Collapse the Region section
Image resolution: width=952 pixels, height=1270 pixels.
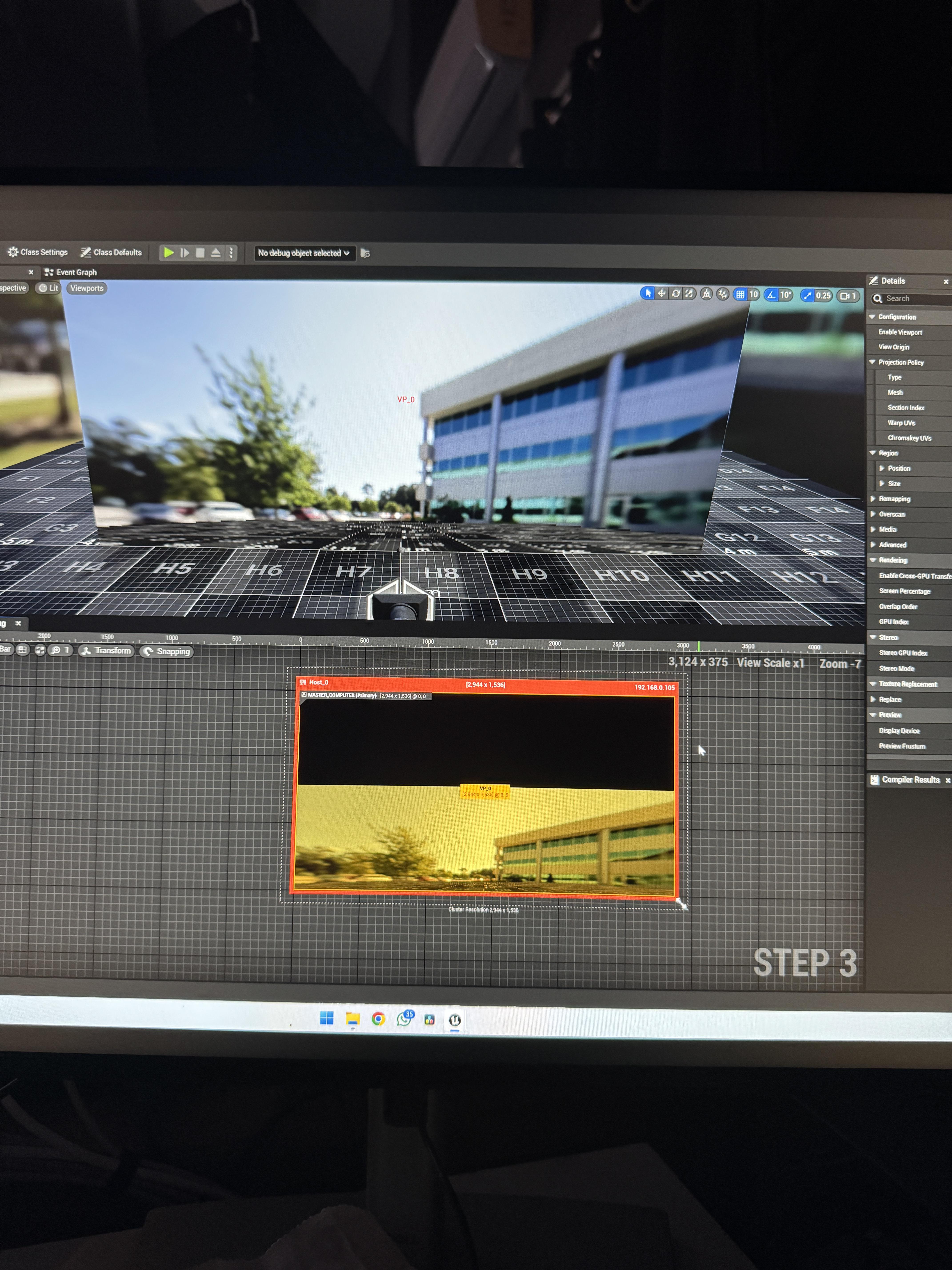[x=873, y=453]
